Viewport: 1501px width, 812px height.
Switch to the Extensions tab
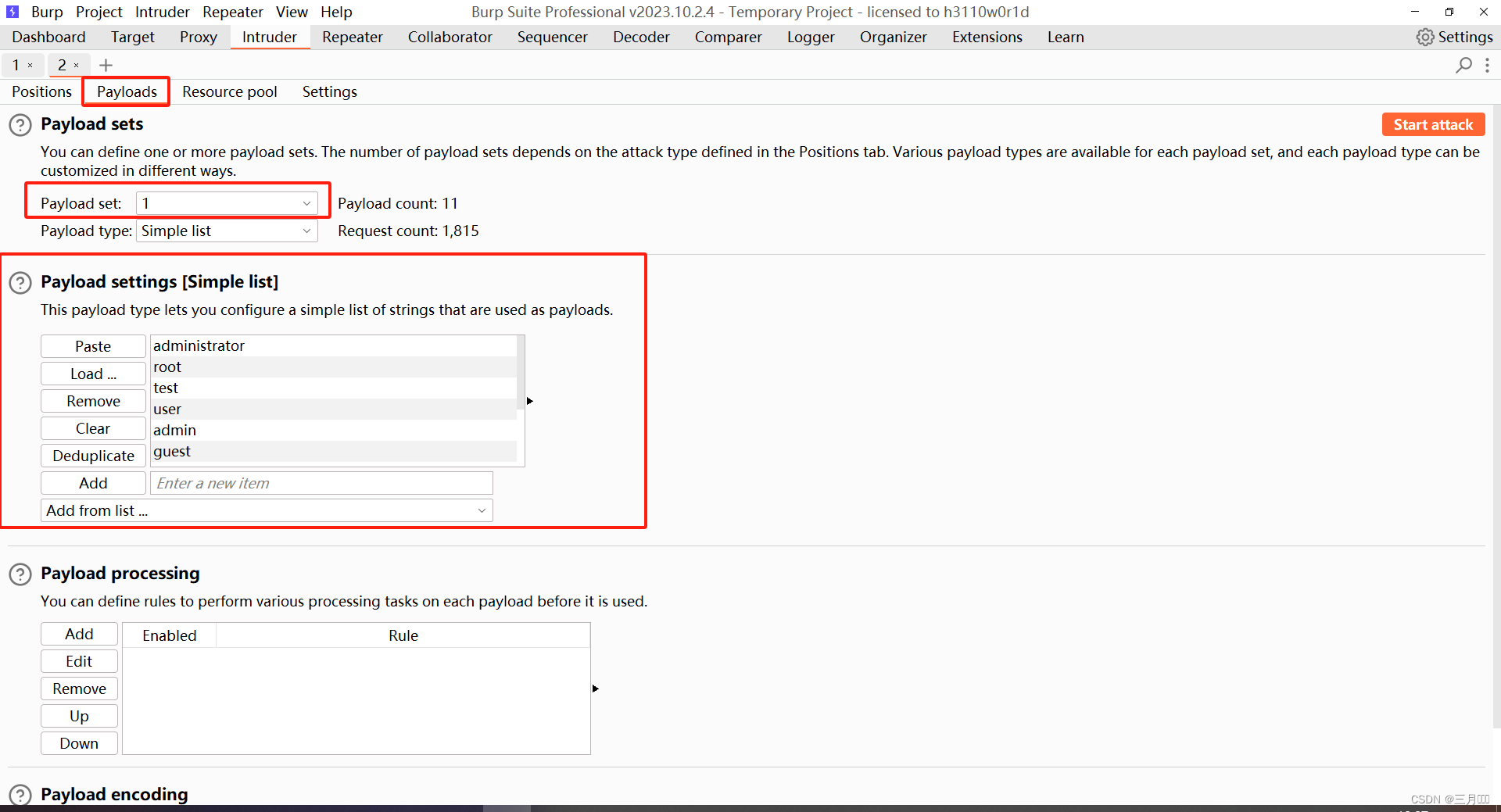pyautogui.click(x=987, y=37)
